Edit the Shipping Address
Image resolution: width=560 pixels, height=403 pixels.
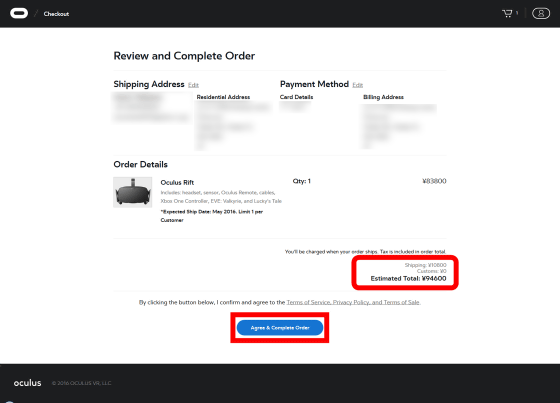tap(193, 85)
